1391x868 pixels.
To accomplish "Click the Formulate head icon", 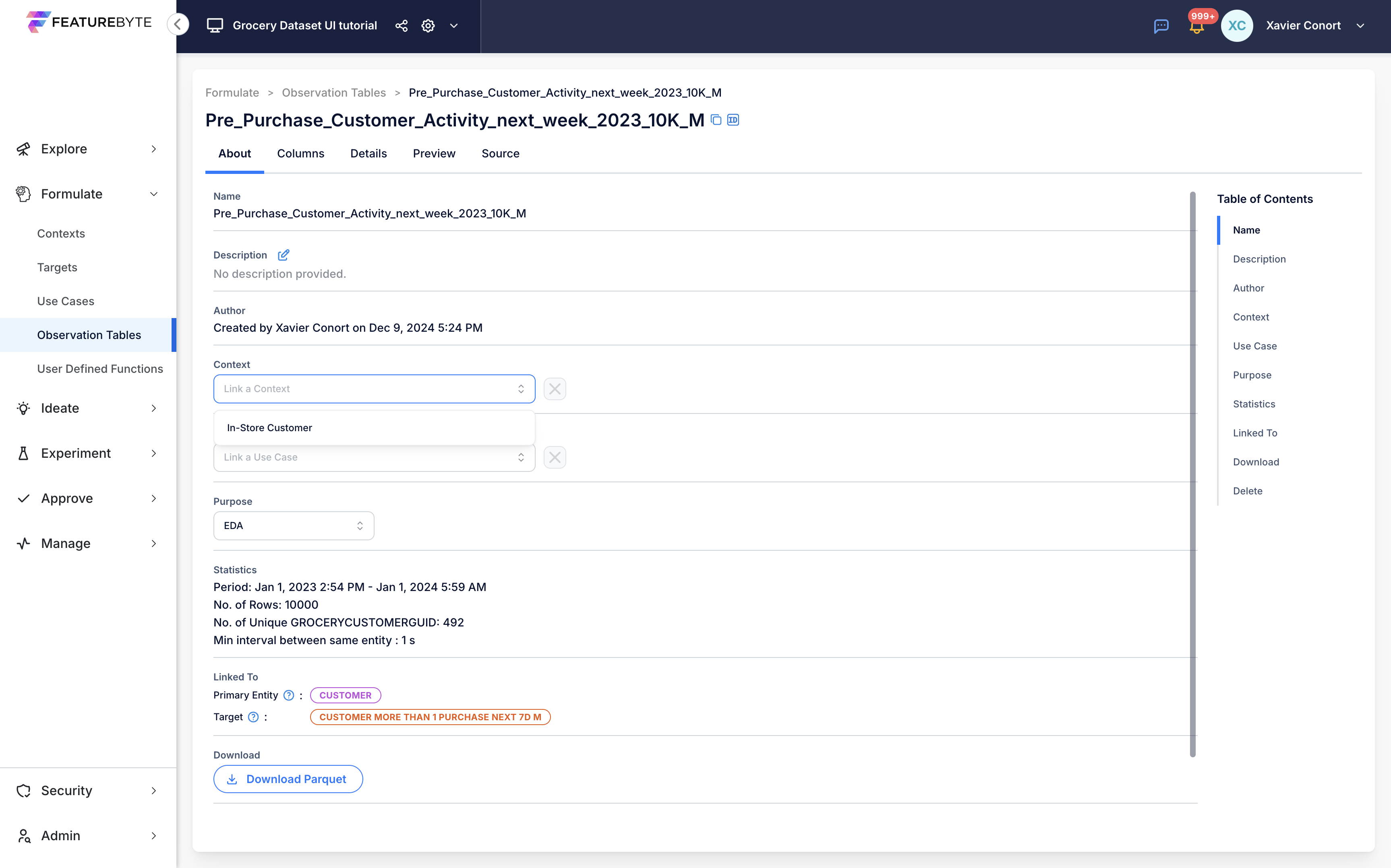I will click(x=23, y=194).
